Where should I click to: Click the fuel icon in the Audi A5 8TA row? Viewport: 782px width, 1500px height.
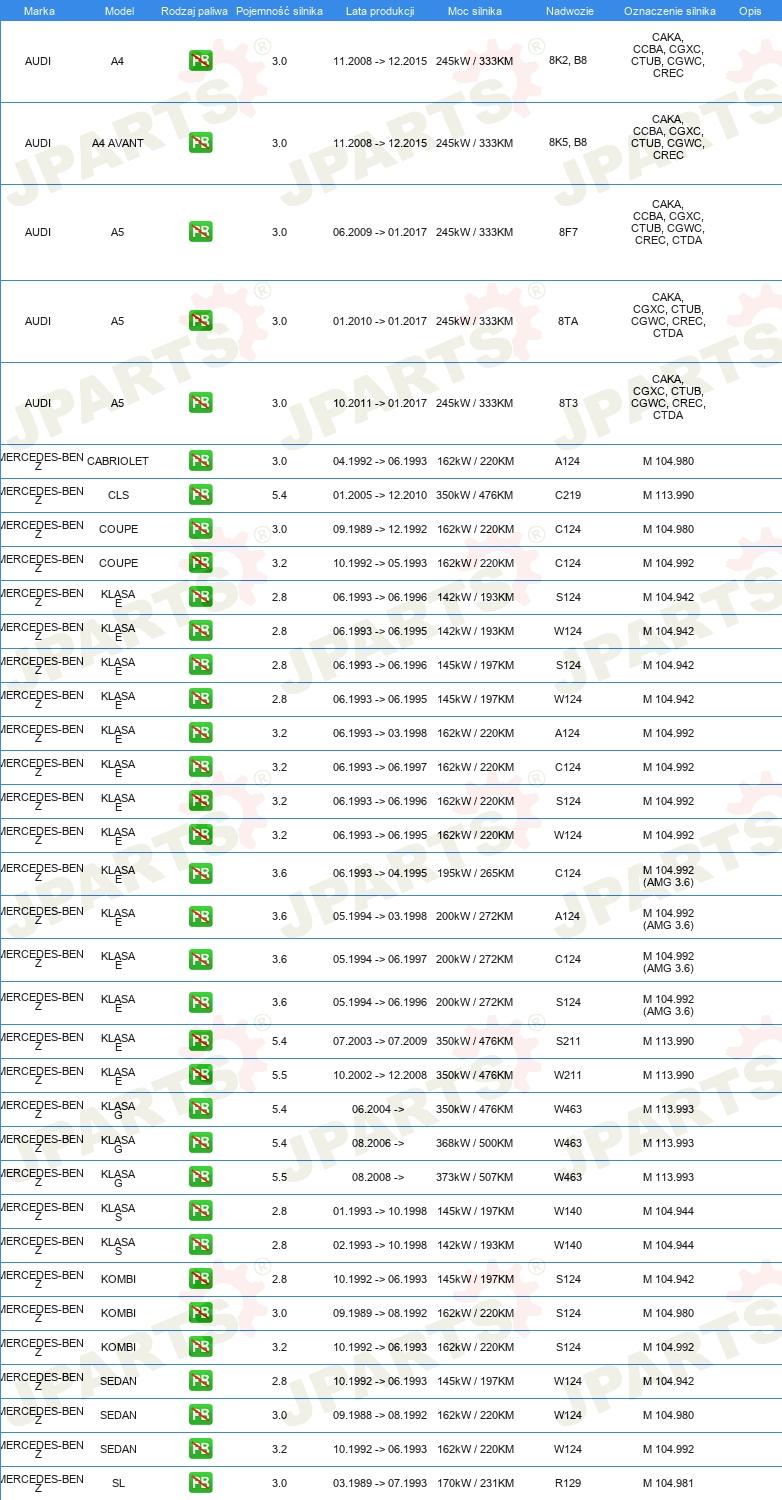point(200,321)
